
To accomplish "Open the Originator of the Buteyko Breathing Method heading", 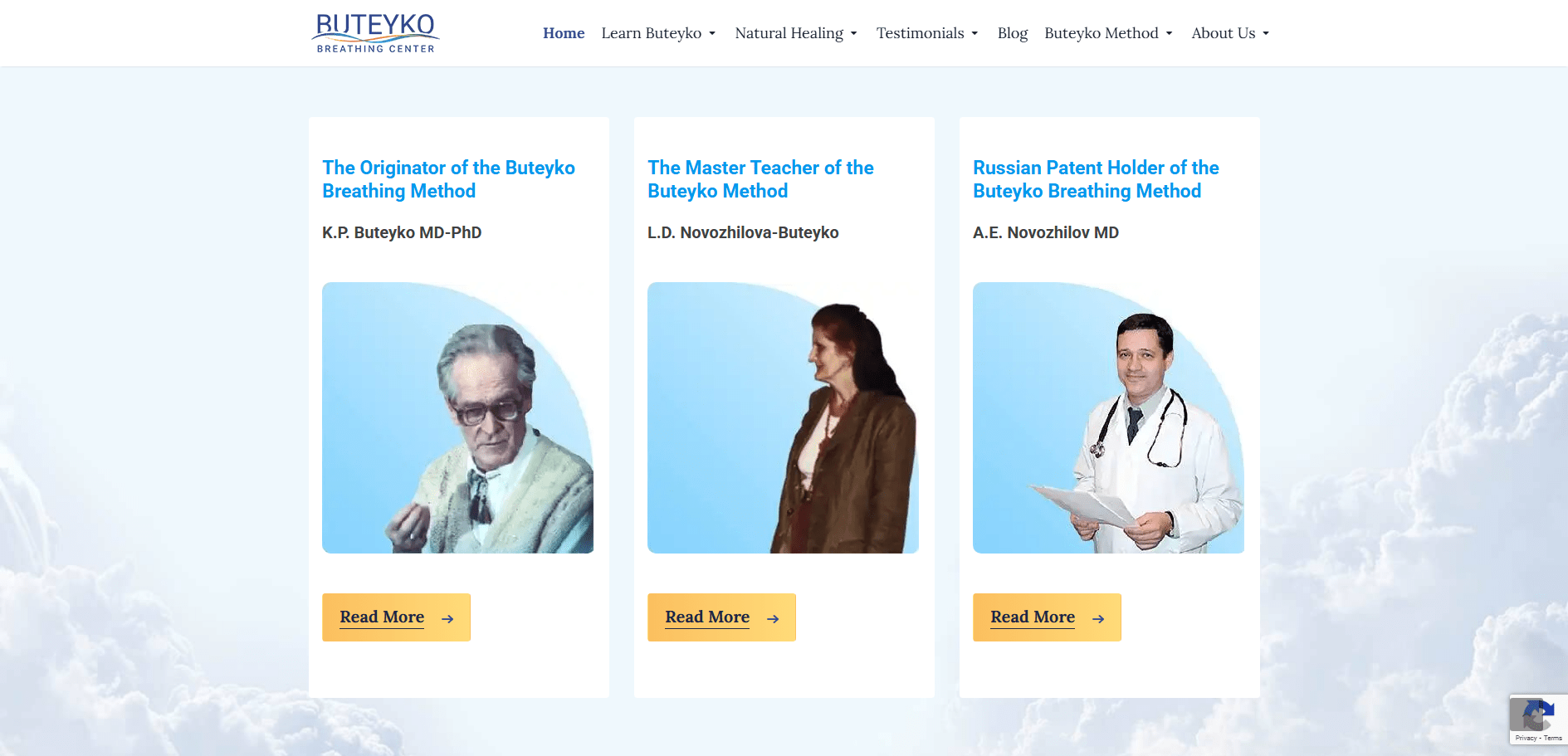I will coord(448,179).
